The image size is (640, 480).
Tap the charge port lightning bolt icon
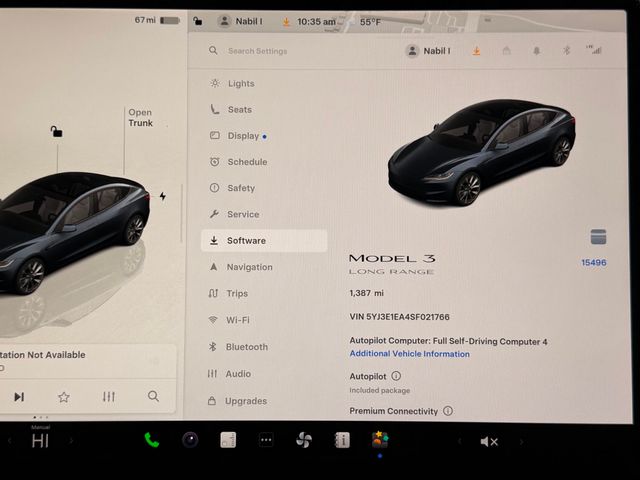click(x=163, y=196)
